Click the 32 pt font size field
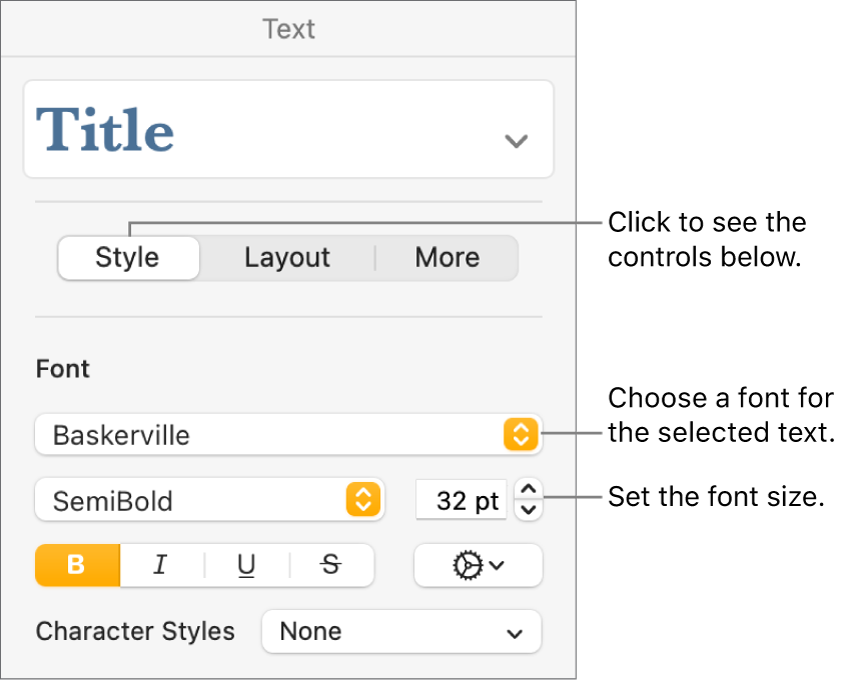Image resolution: width=862 pixels, height=682 pixels. [462, 500]
